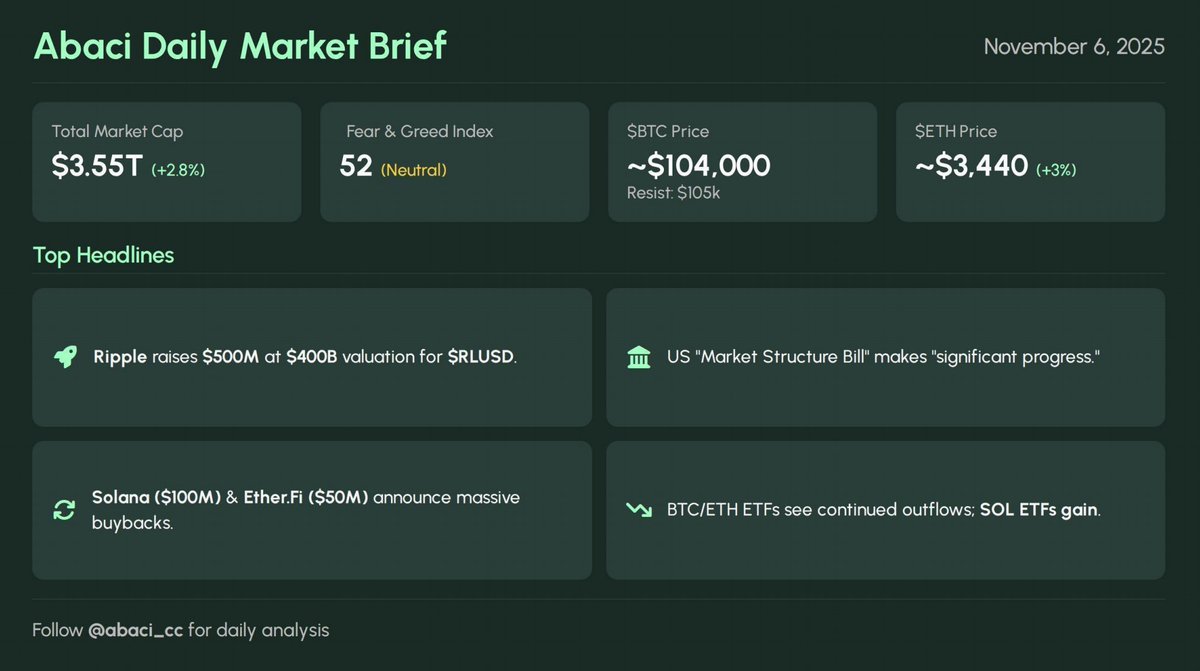Screen dimensions: 1200x671
Task: Click the (+2.8%) change label
Action: 178,170
